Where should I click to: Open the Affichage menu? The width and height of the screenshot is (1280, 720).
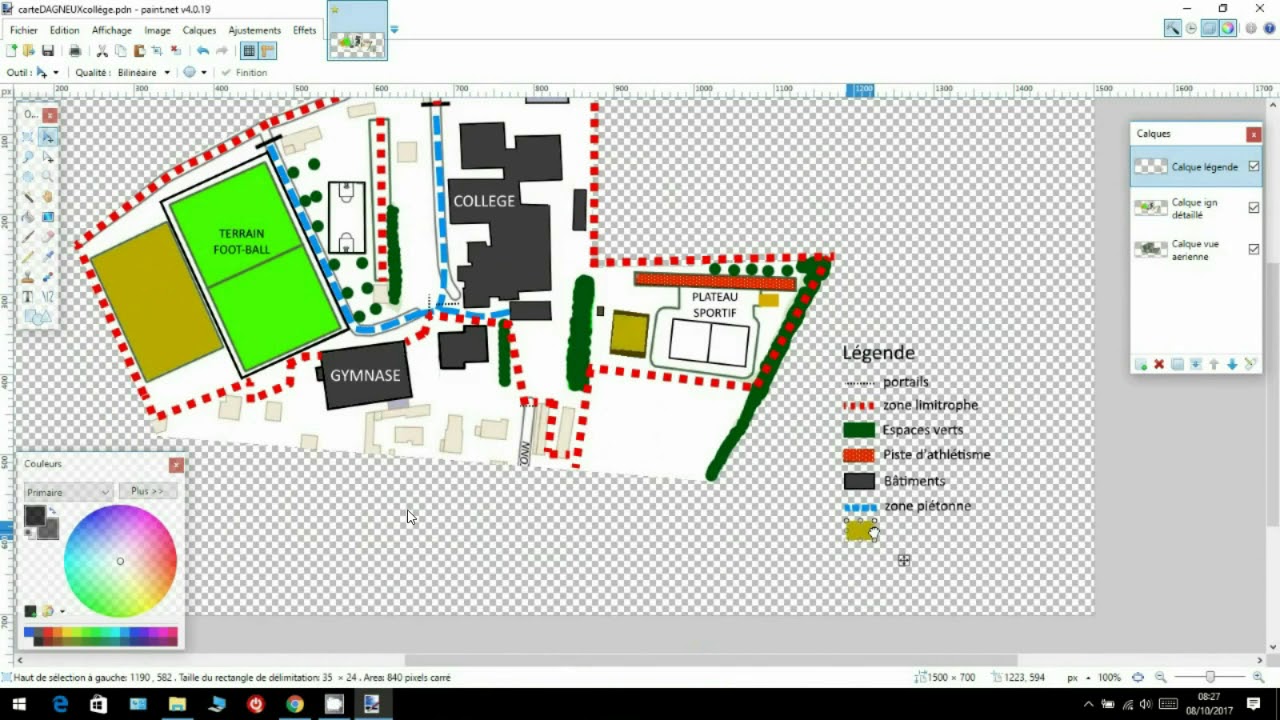click(112, 30)
